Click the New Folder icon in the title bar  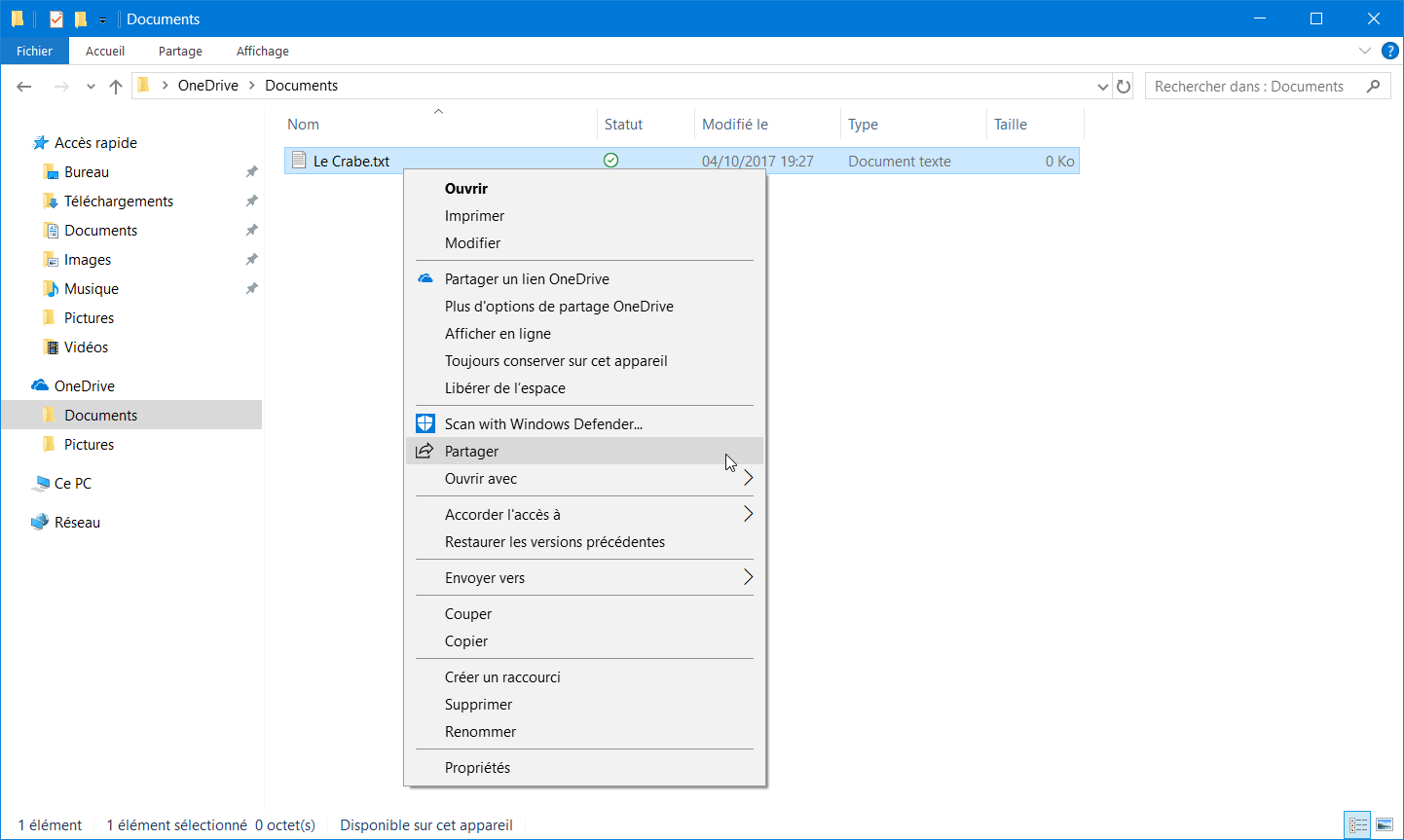pos(81,18)
